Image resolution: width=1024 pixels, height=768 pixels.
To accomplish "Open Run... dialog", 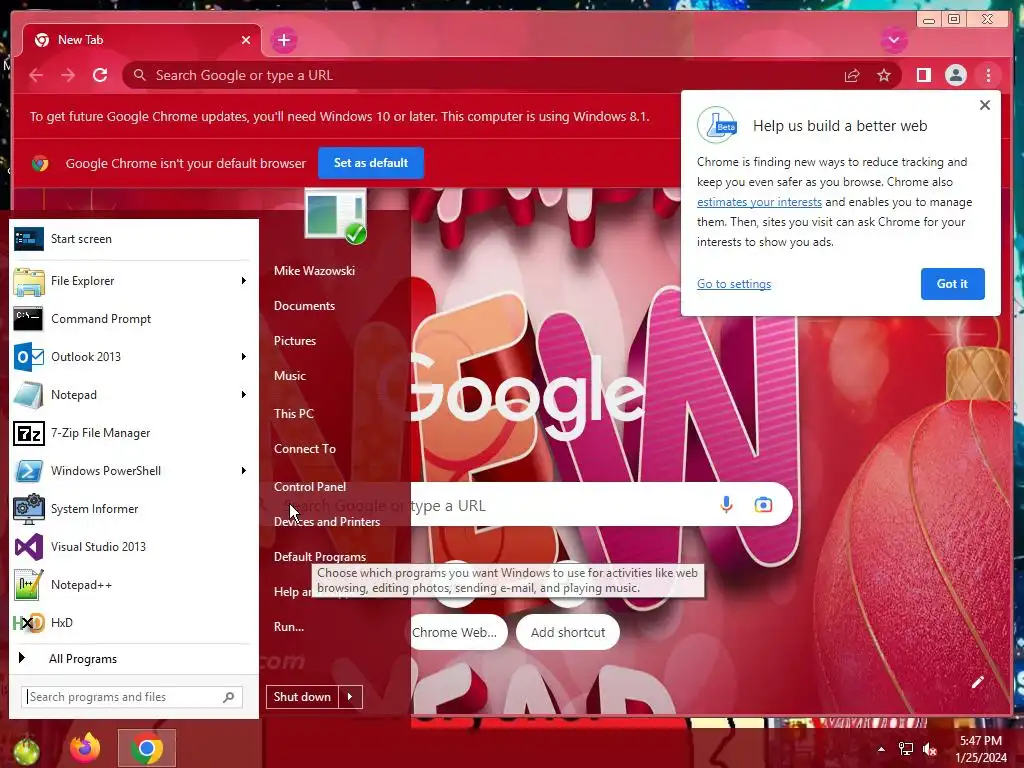I will tap(289, 627).
